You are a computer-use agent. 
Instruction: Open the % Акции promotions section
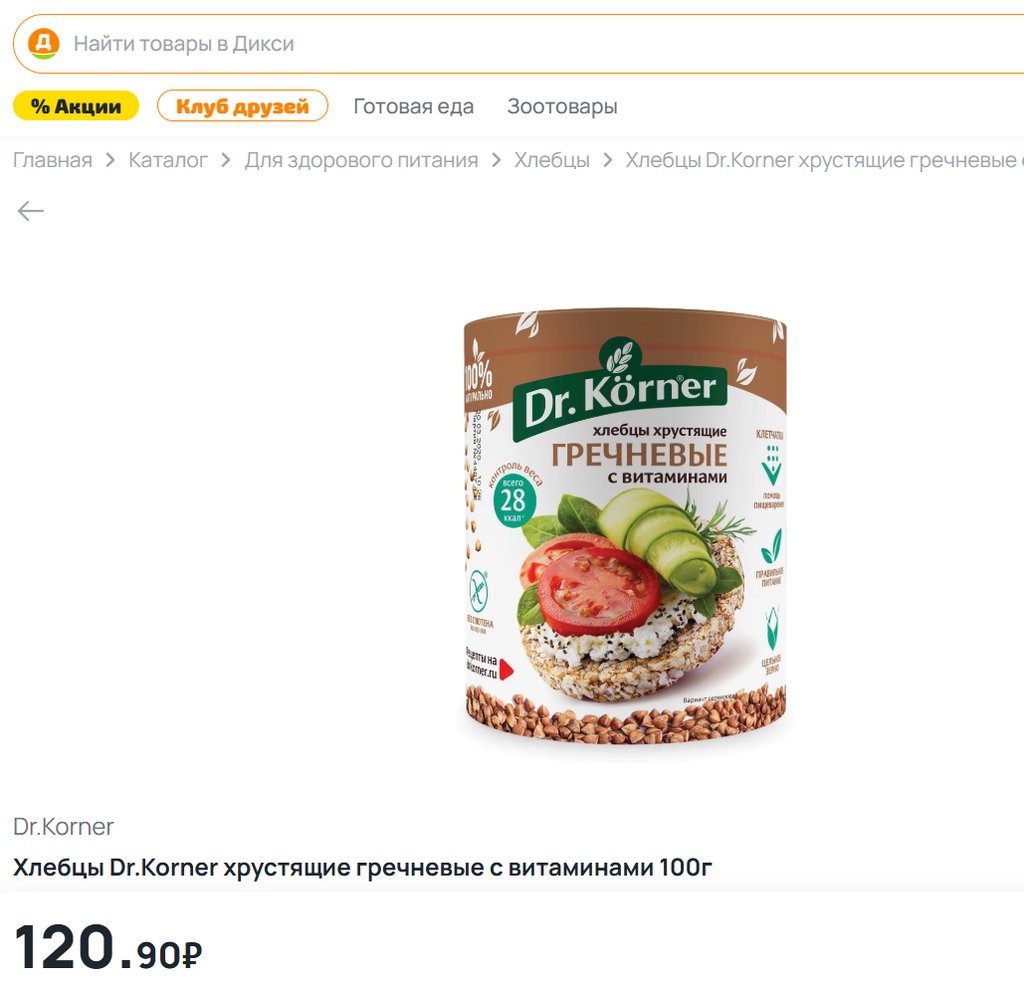click(76, 106)
